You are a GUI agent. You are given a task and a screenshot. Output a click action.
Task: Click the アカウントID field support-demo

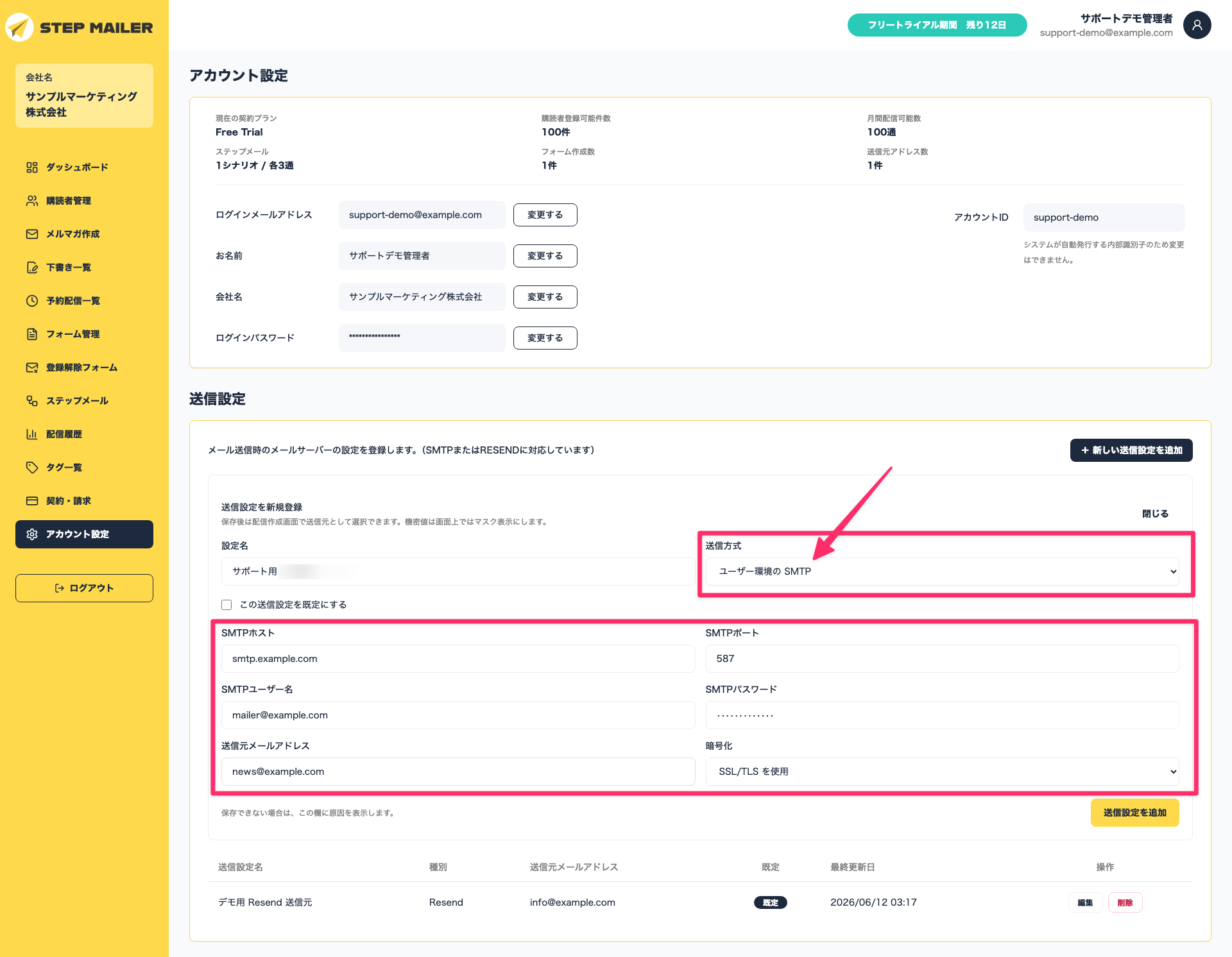tap(1104, 217)
